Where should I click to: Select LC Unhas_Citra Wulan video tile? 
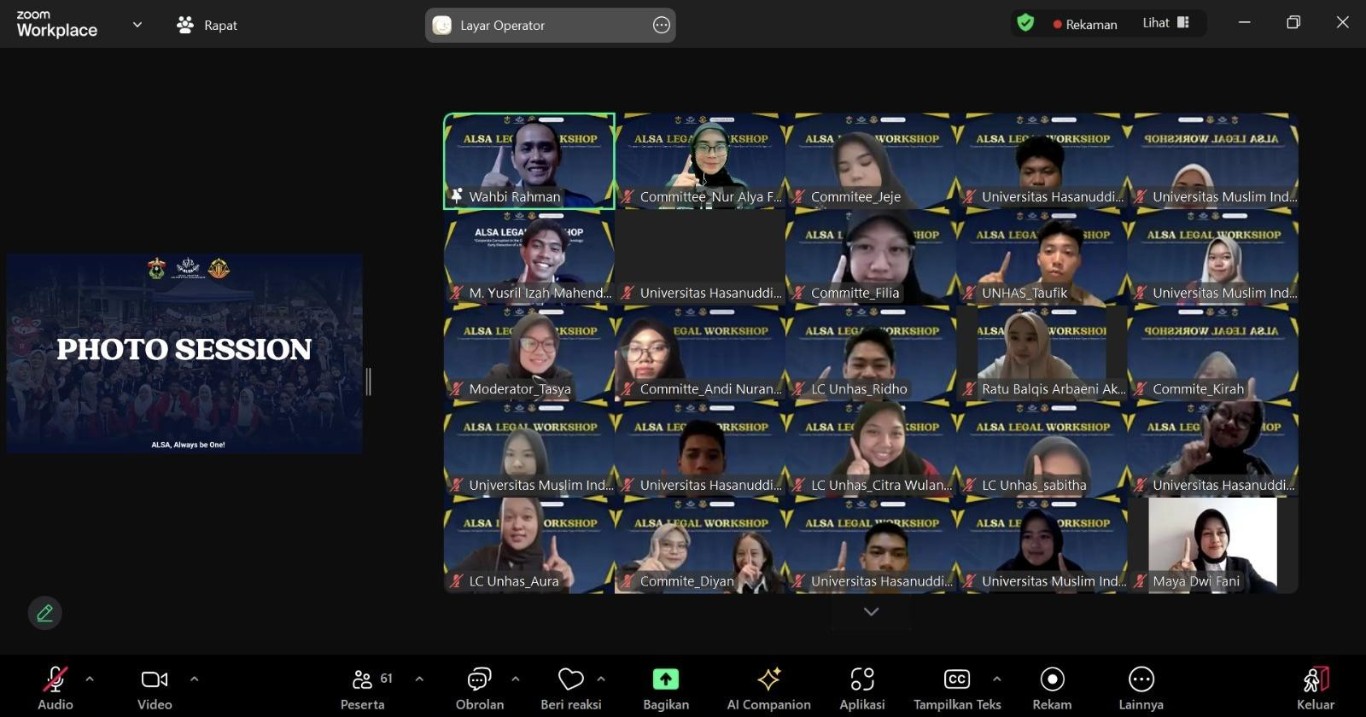pos(871,449)
